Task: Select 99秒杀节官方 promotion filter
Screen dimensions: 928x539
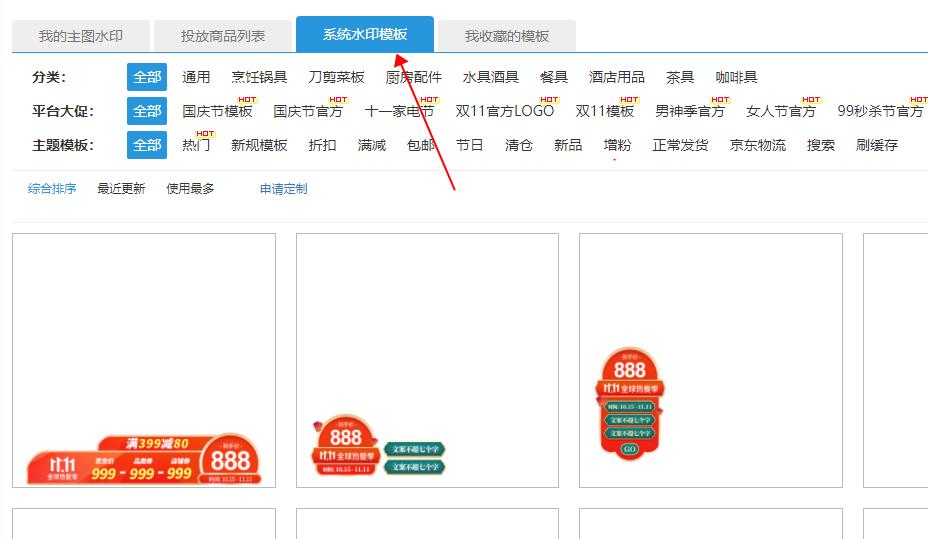Action: [x=881, y=111]
